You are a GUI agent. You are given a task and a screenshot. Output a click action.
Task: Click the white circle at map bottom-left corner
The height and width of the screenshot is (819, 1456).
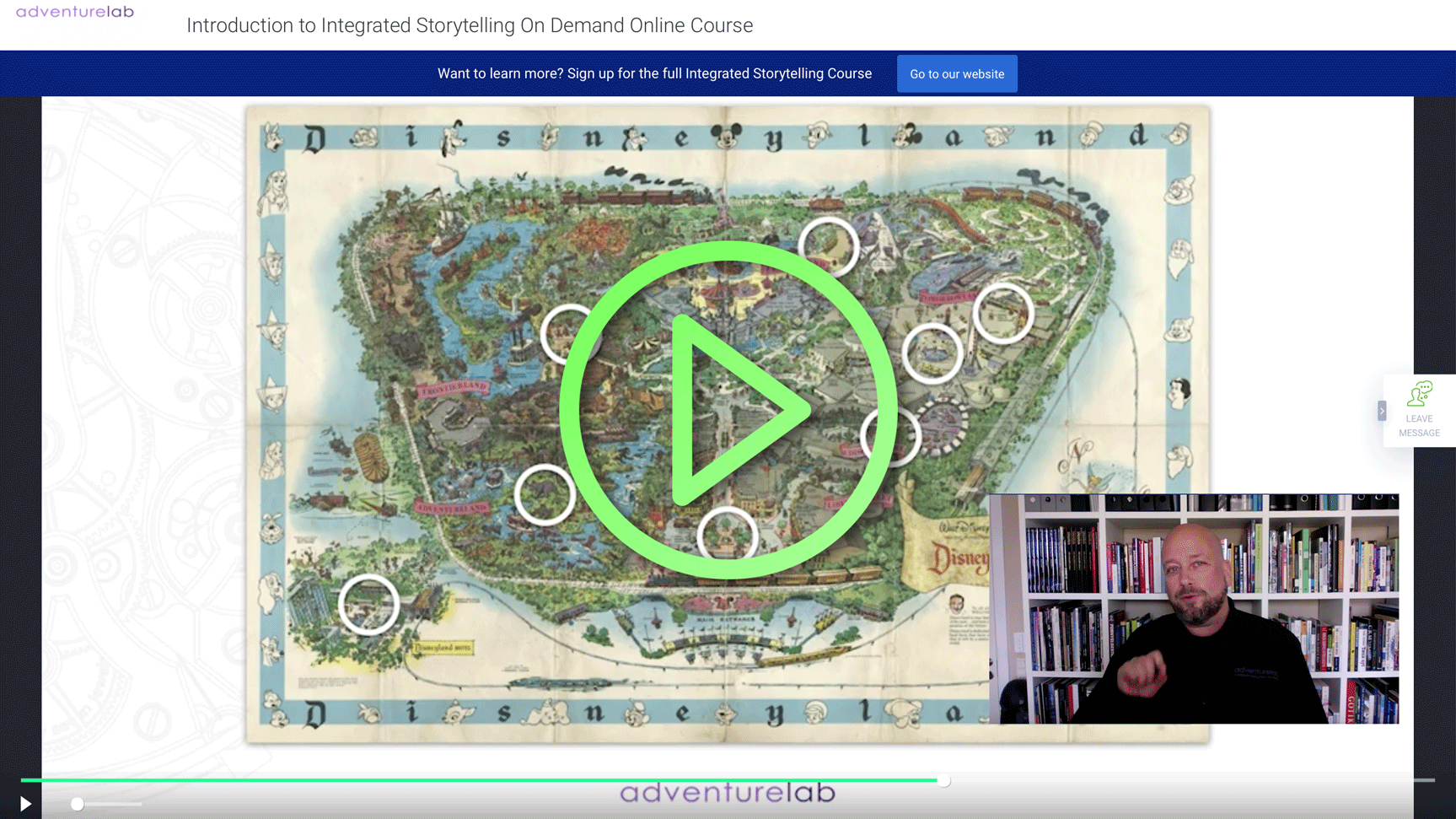click(x=368, y=604)
